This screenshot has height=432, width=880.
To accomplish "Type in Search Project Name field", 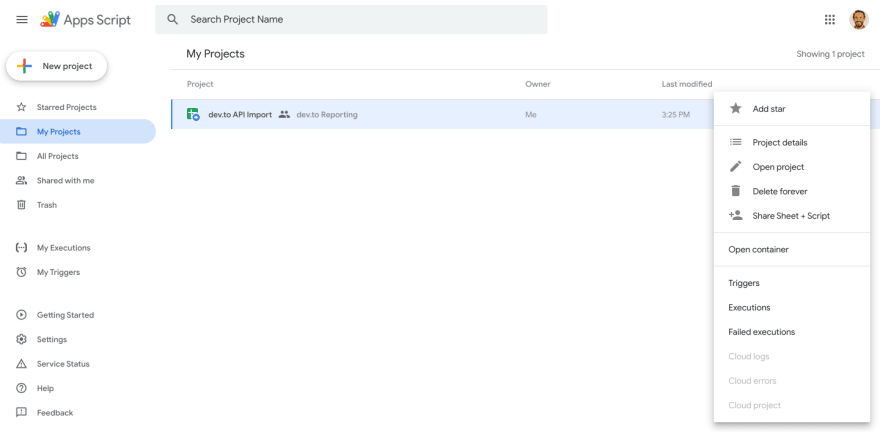I will click(360, 20).
